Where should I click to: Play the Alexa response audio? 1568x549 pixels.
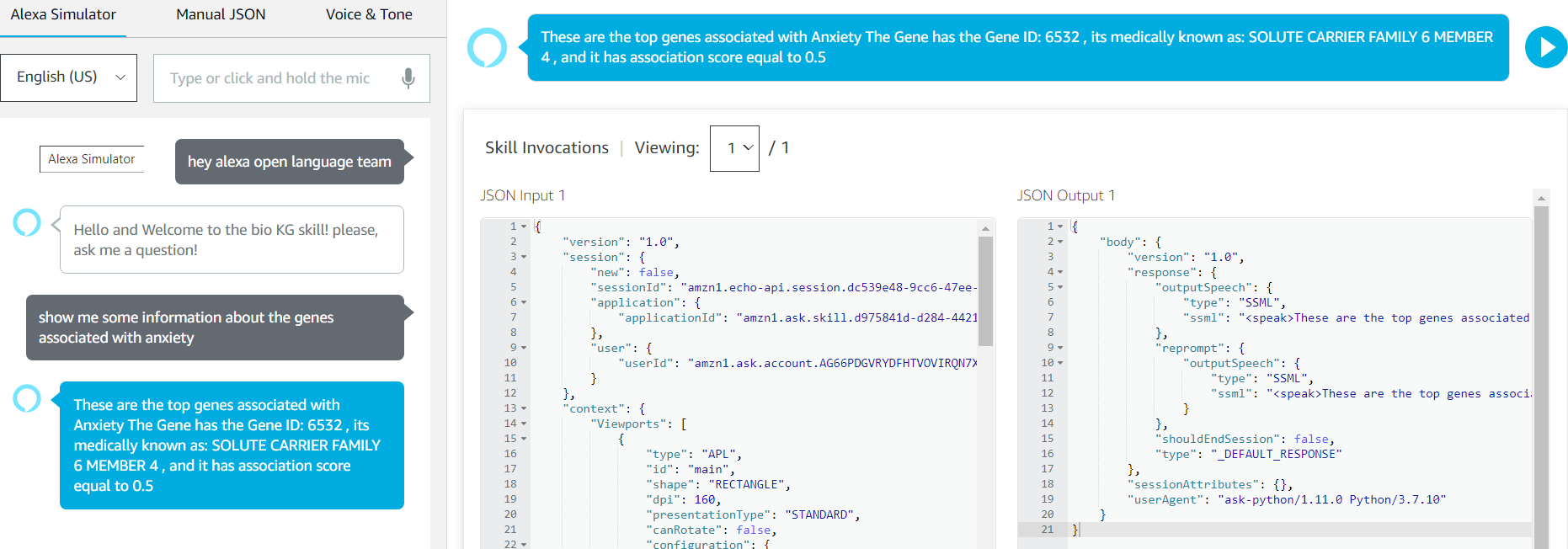(x=1546, y=47)
